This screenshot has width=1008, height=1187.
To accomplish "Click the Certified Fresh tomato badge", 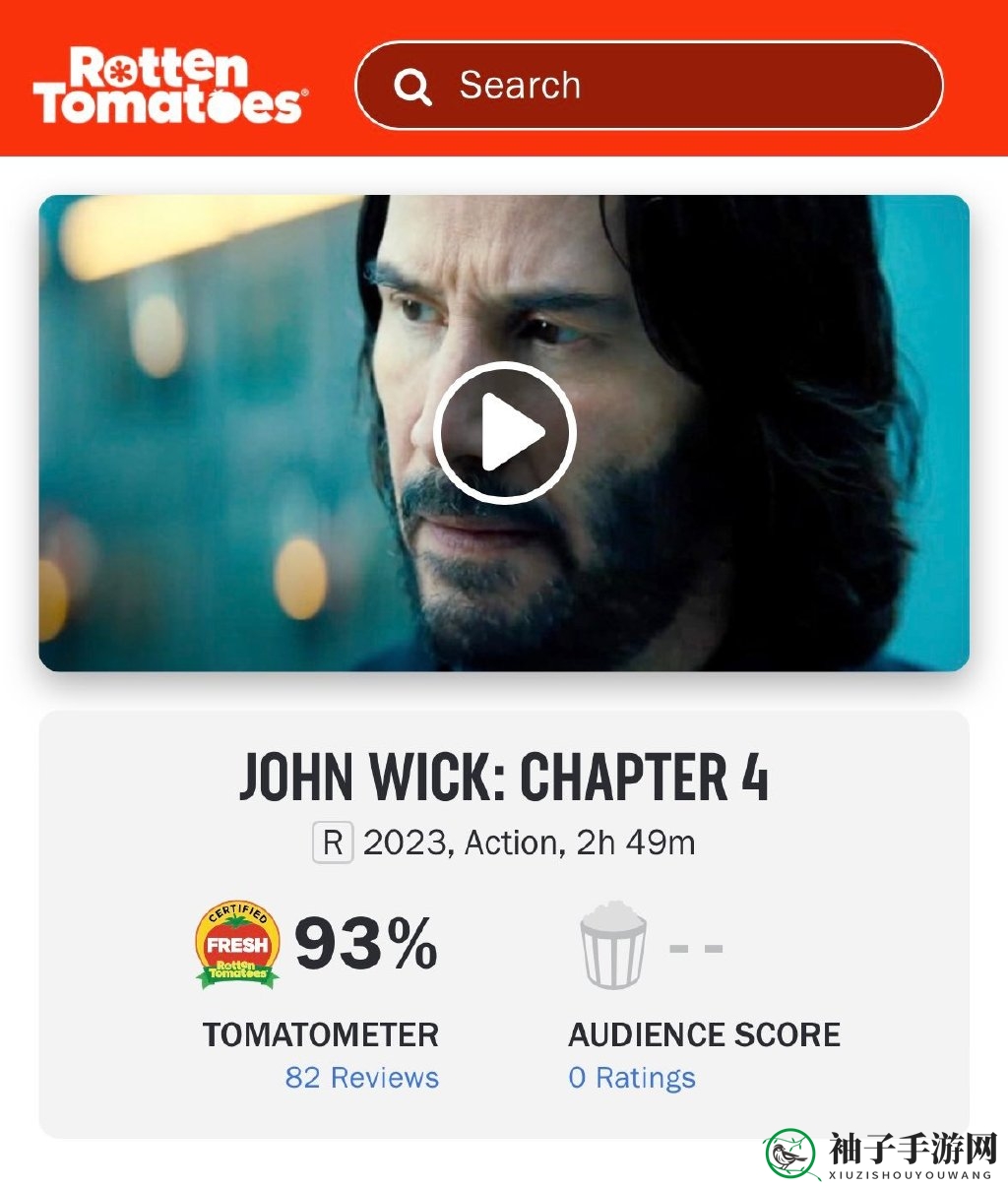I will (x=237, y=945).
